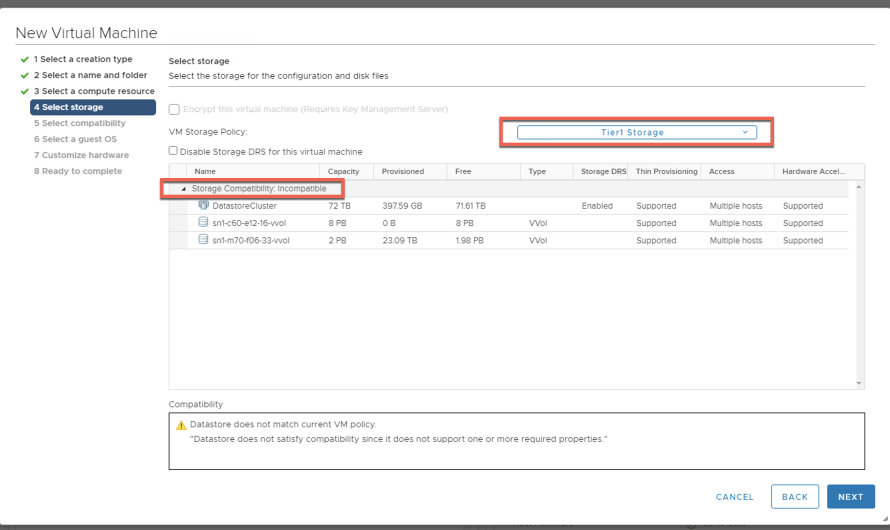Click the BACK button
Viewport: 890px width, 530px height.
(794, 497)
